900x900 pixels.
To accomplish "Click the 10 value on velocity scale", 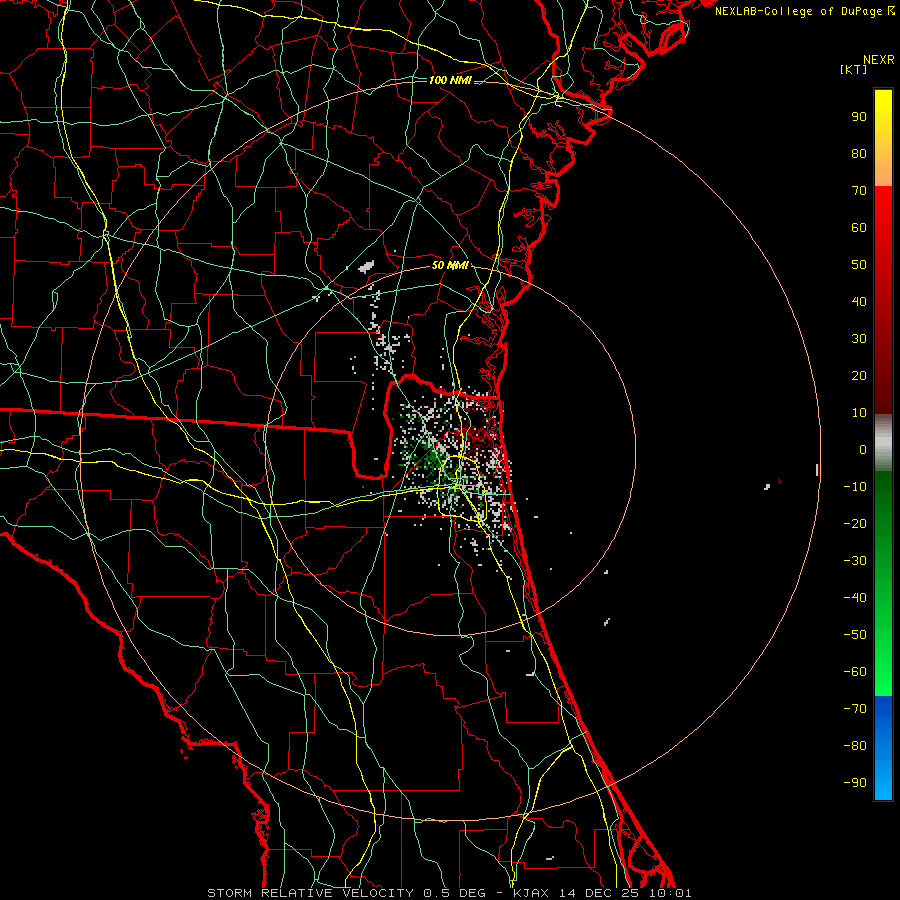I will tap(859, 413).
